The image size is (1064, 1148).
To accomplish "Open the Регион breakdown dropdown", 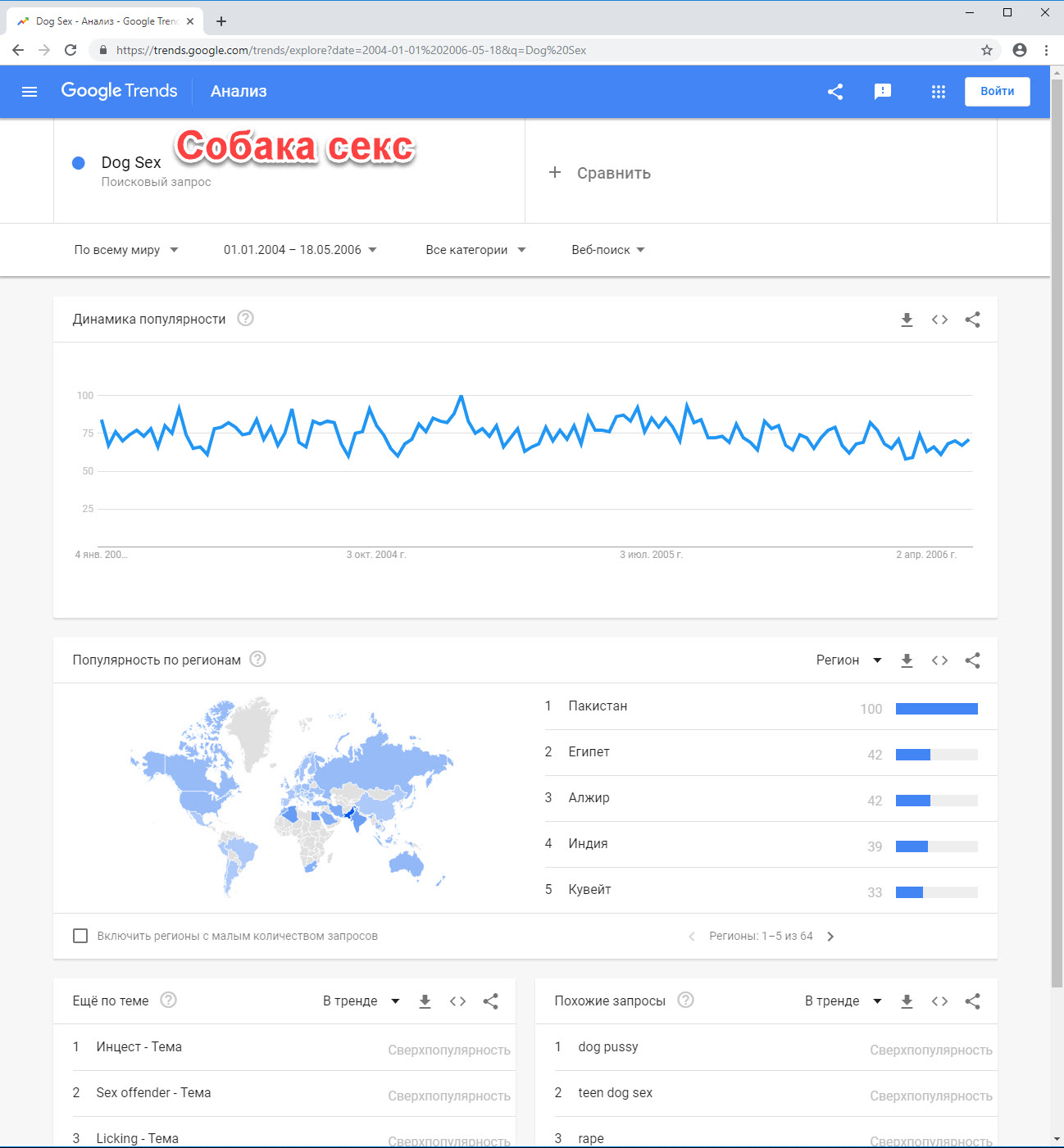I will point(849,660).
